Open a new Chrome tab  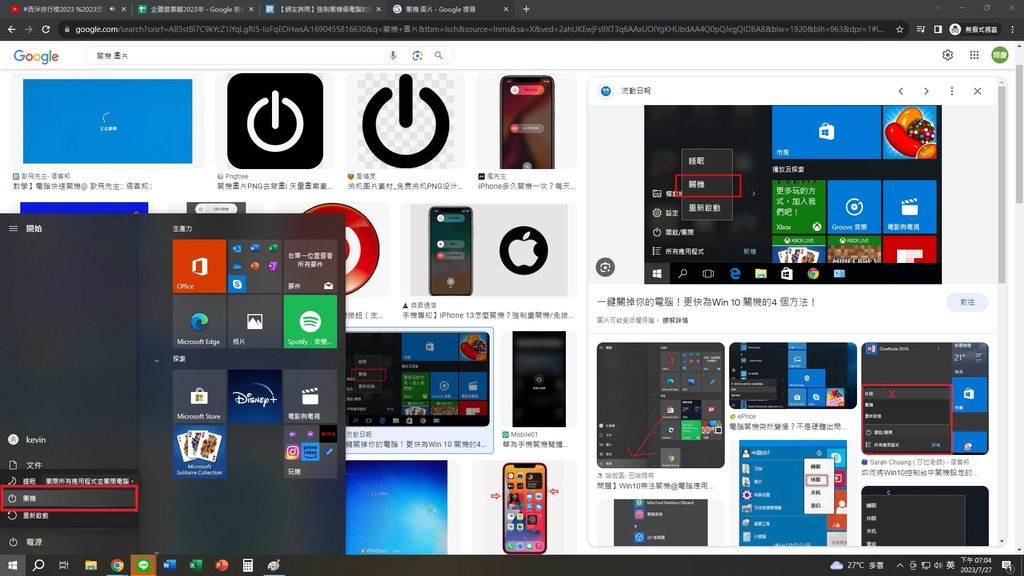tap(526, 9)
